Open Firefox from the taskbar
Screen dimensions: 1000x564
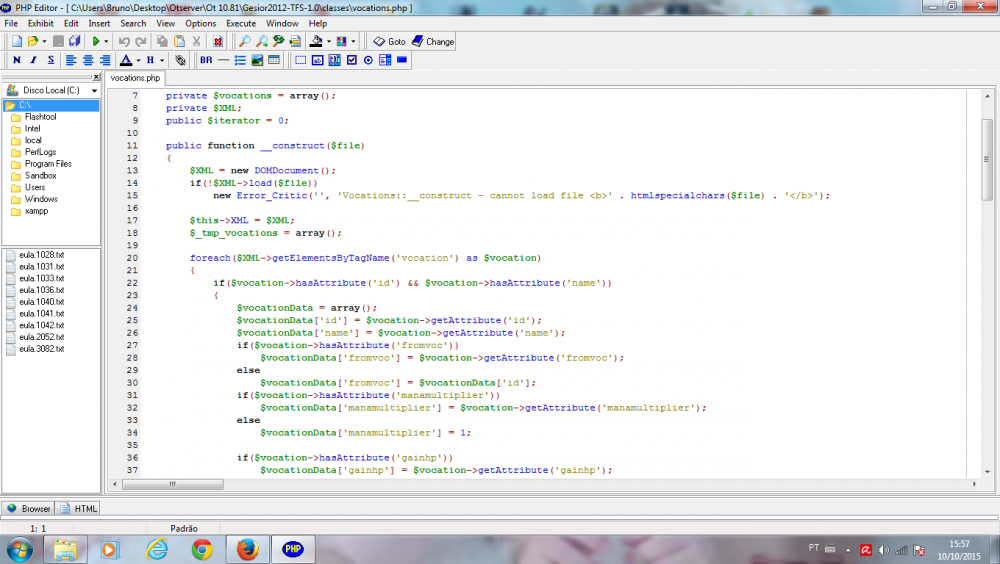247,549
